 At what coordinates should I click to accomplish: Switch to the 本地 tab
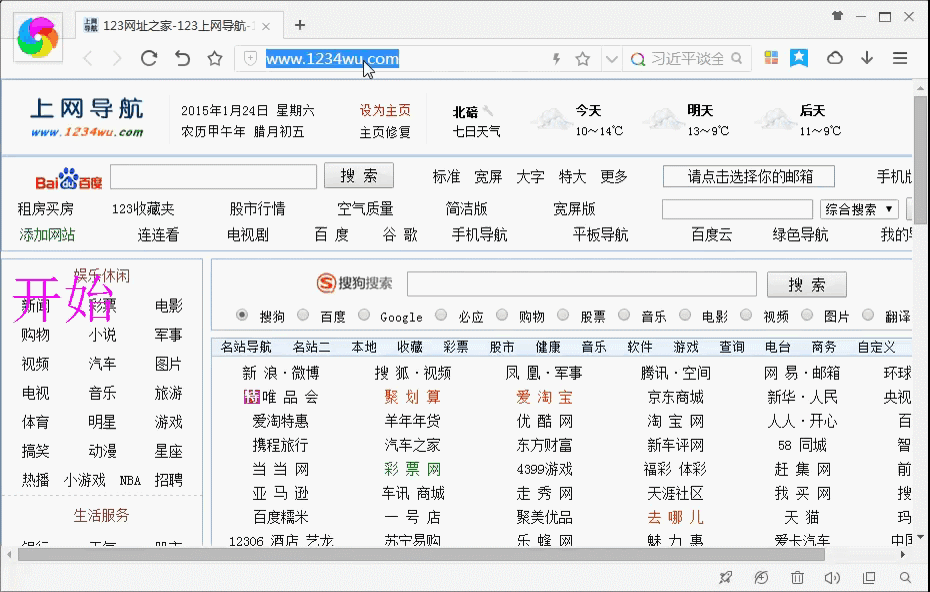[x=364, y=347]
